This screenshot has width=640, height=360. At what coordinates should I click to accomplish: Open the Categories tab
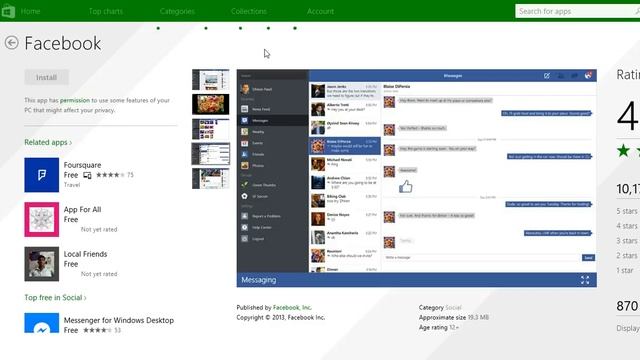click(177, 11)
